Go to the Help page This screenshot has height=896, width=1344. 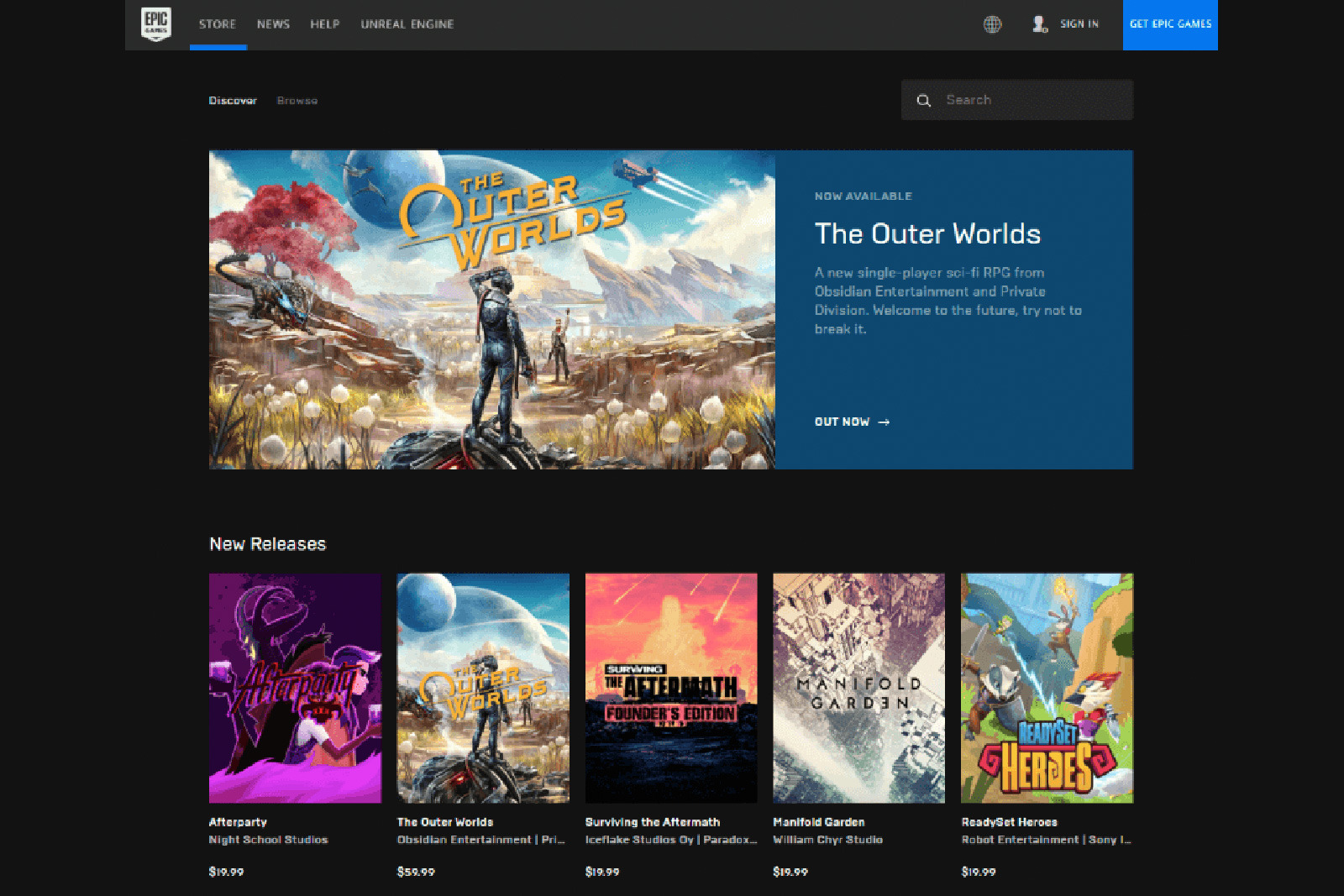pyautogui.click(x=324, y=24)
